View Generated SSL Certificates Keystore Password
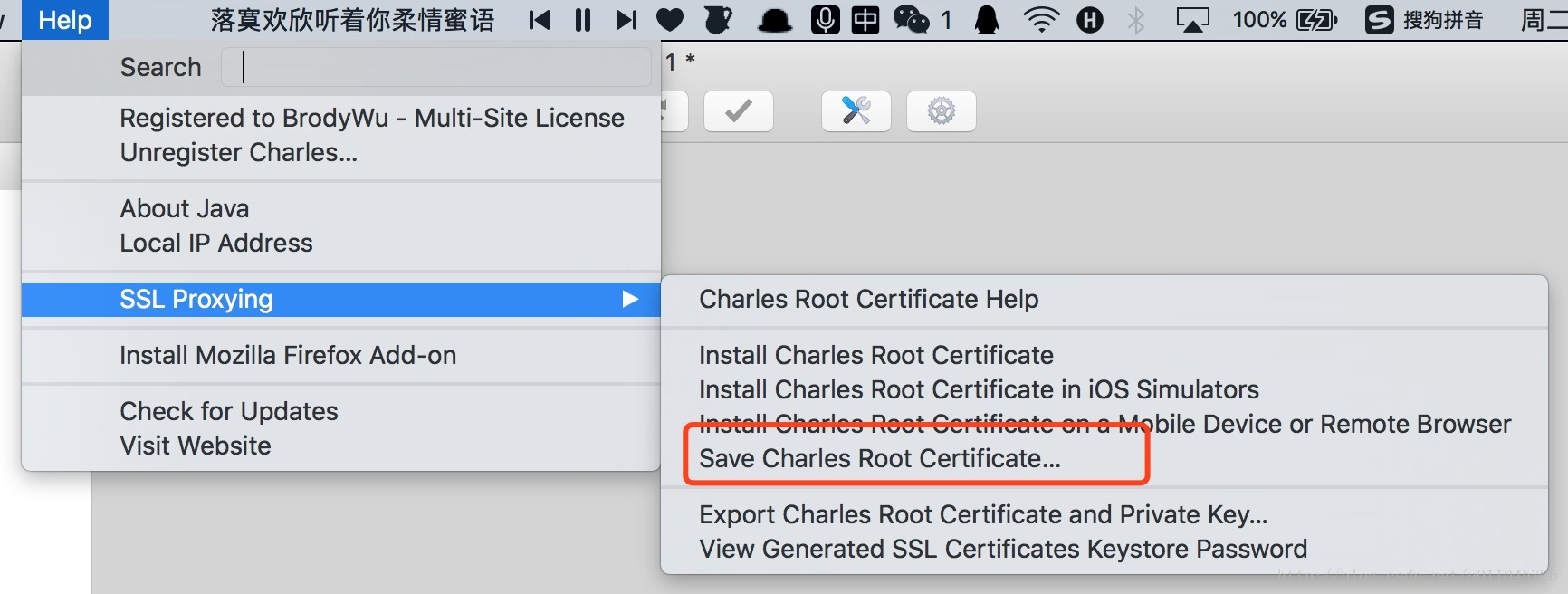The width and height of the screenshot is (1568, 594). (1104, 549)
